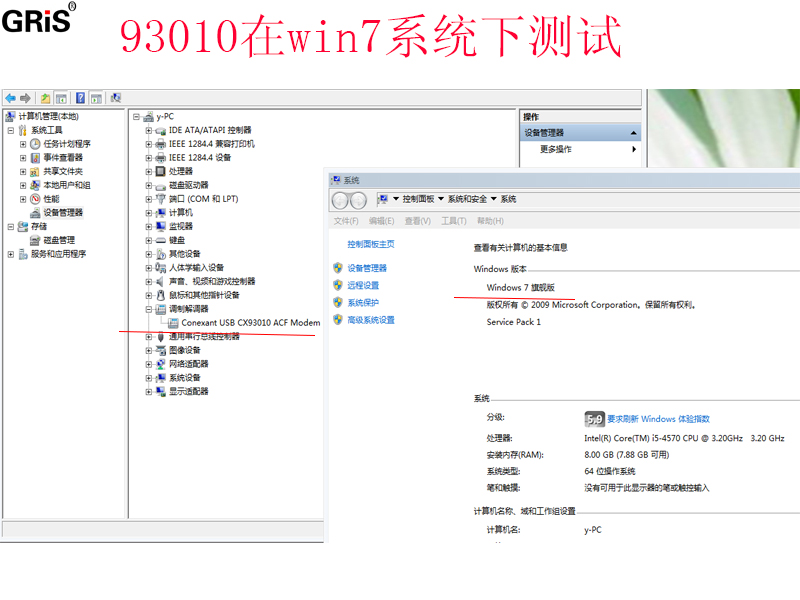Select the 事件查看器 icon in left tree

[35, 158]
